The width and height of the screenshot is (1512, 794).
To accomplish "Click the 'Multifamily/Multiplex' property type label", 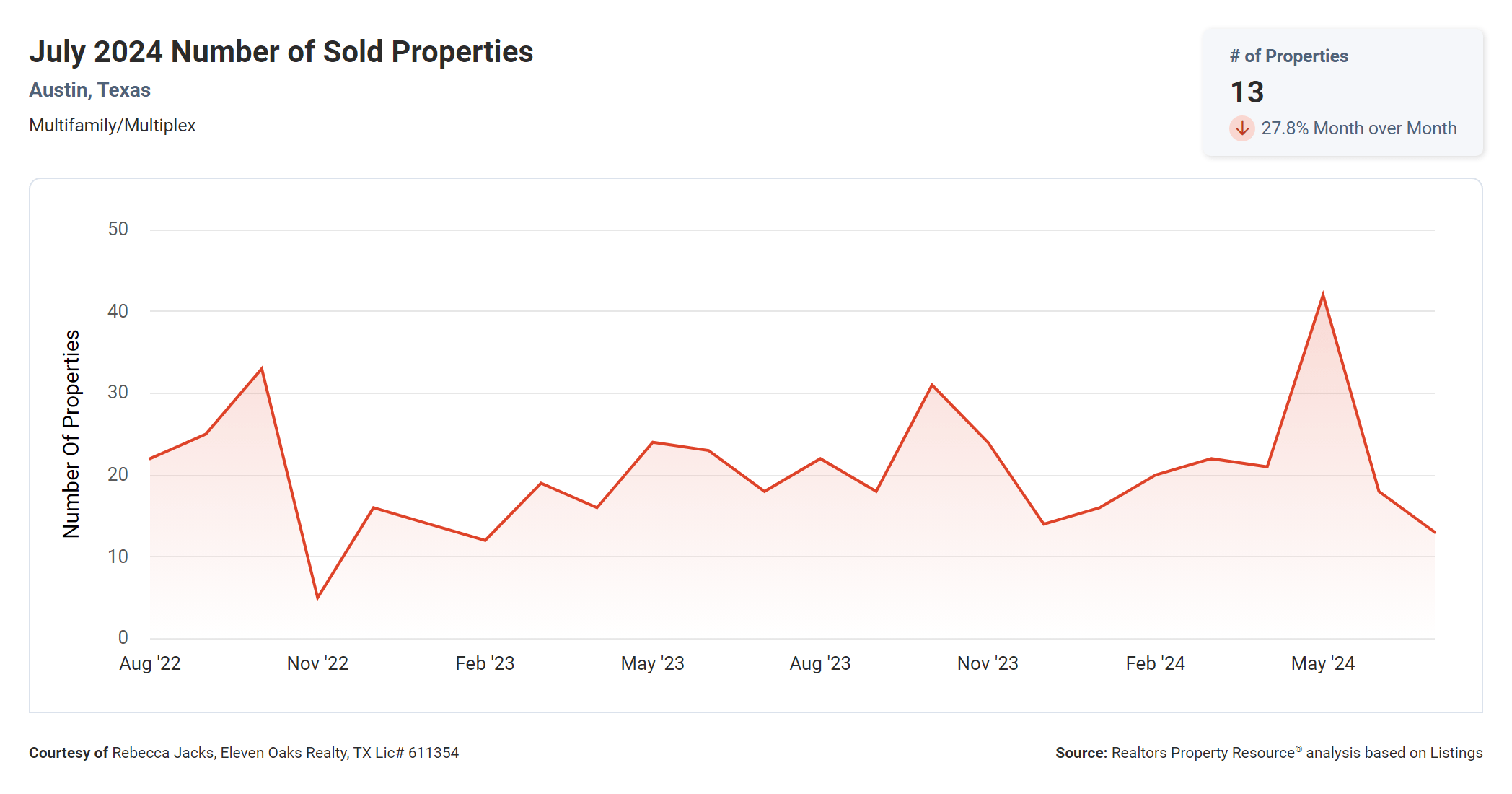I will (x=112, y=126).
